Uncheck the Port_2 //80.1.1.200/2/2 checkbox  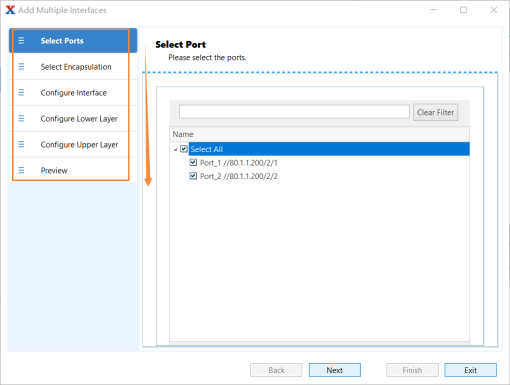click(193, 176)
